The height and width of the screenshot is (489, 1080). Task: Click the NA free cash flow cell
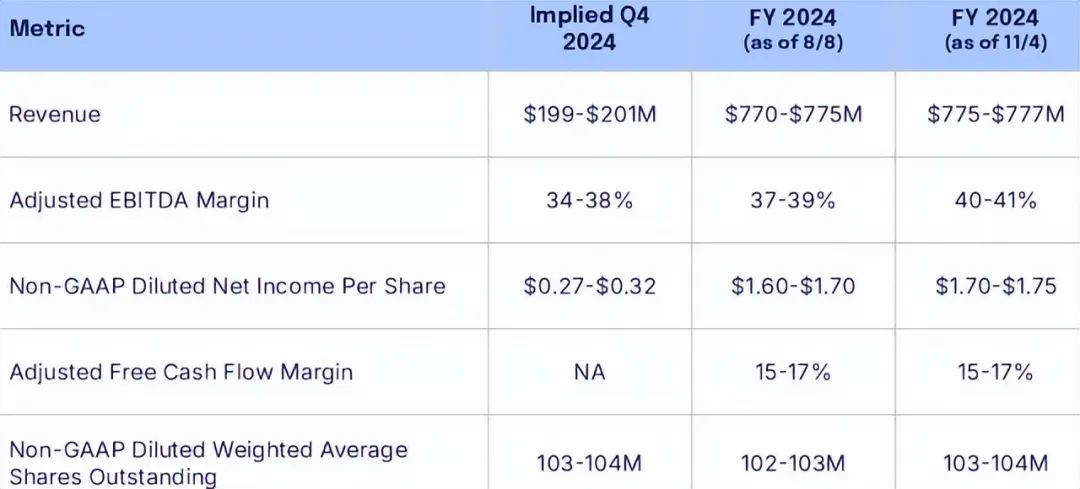(590, 372)
